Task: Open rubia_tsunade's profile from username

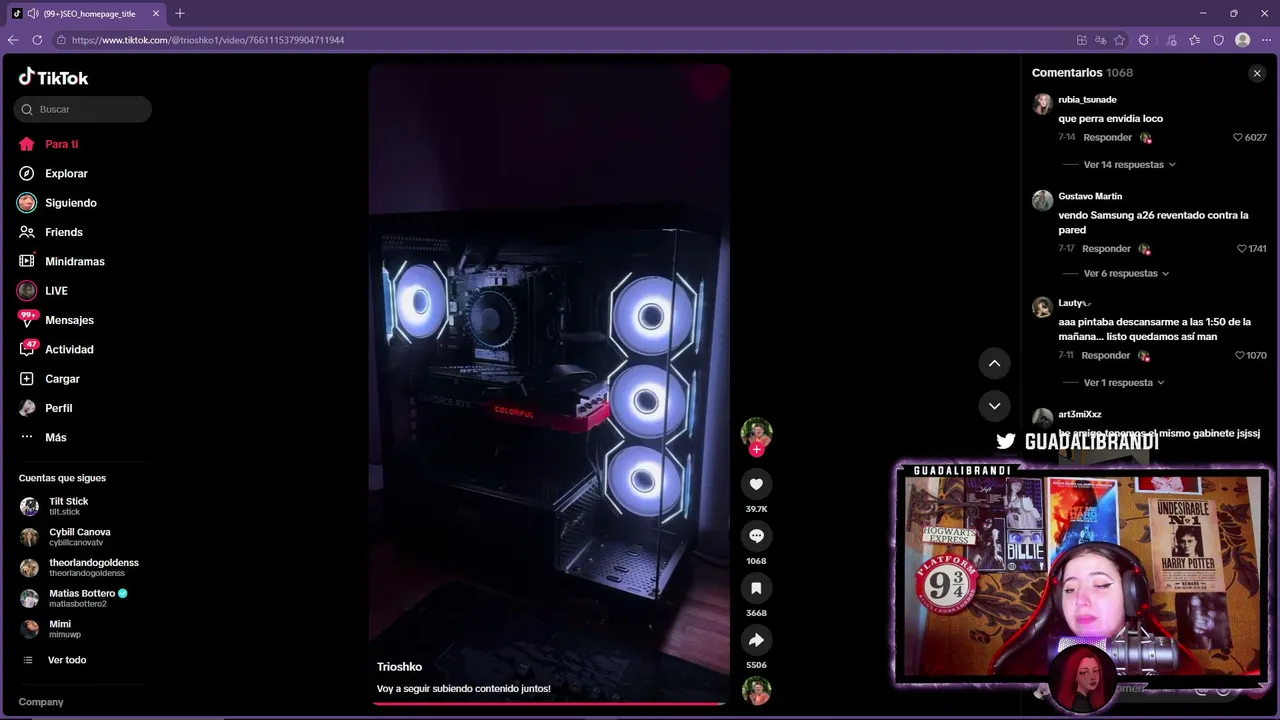Action: 1087,100
